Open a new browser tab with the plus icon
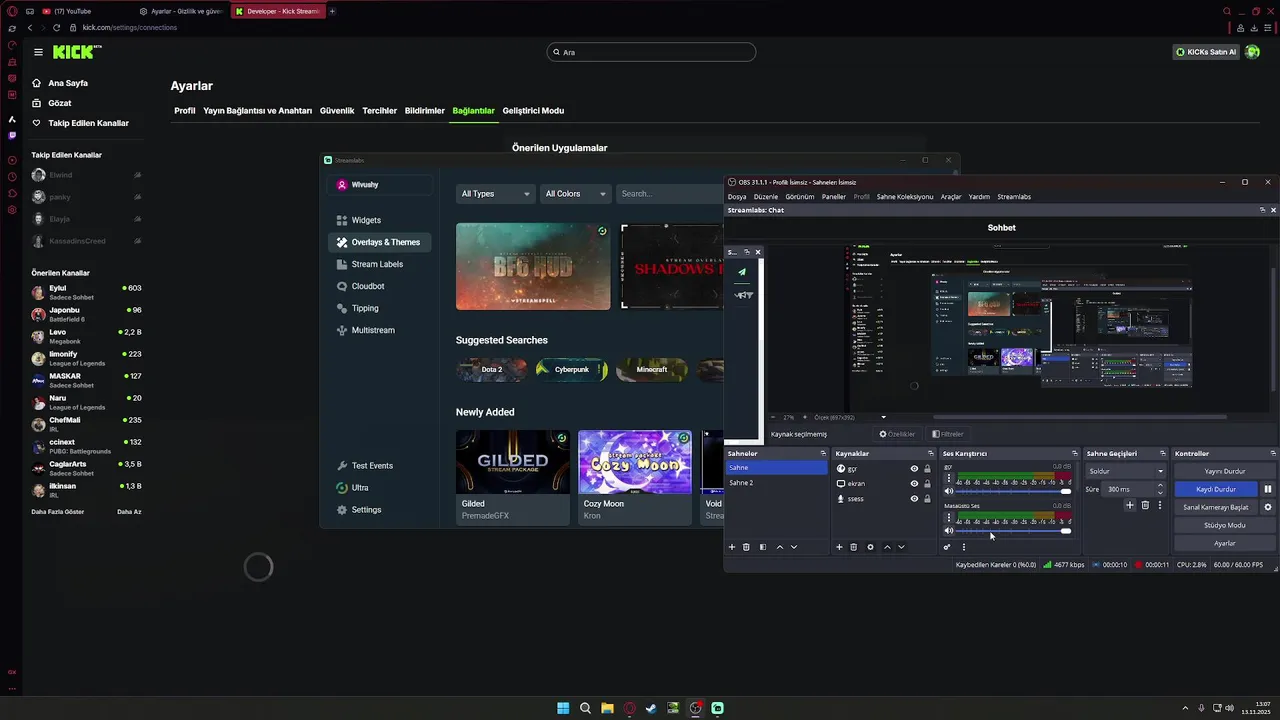 pyautogui.click(x=332, y=11)
